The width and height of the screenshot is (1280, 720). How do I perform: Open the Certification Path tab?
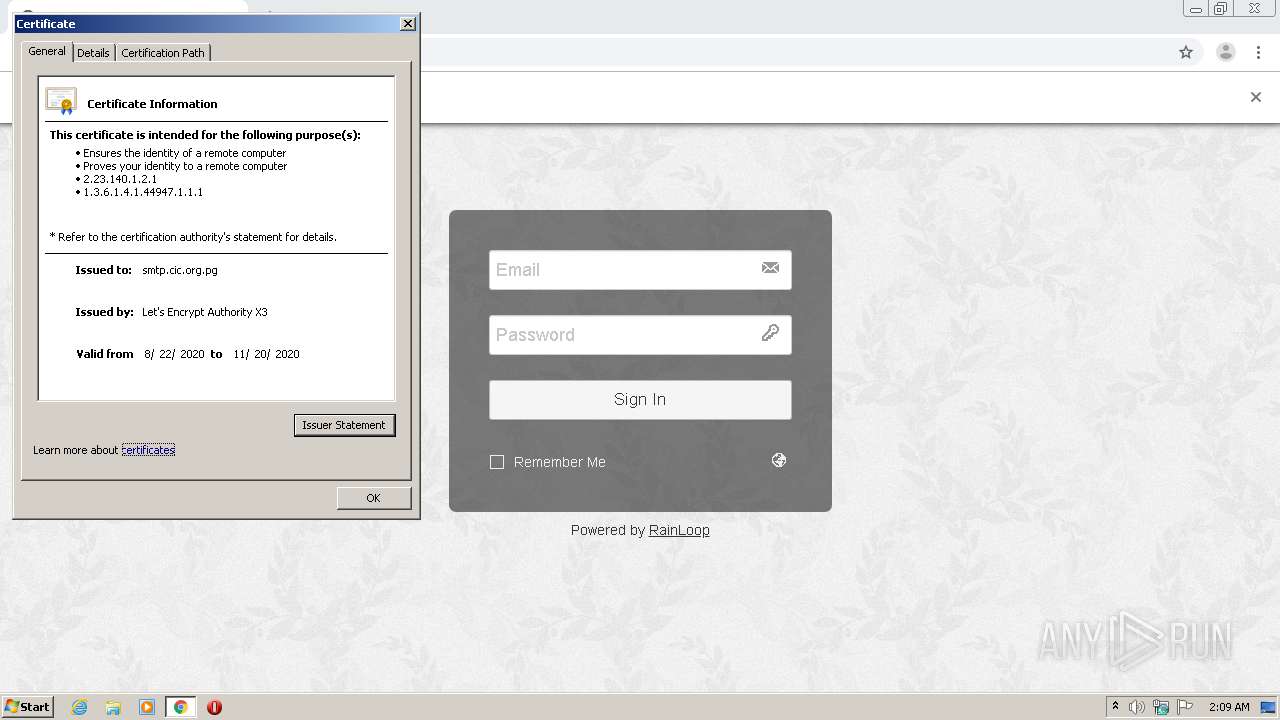tap(163, 53)
